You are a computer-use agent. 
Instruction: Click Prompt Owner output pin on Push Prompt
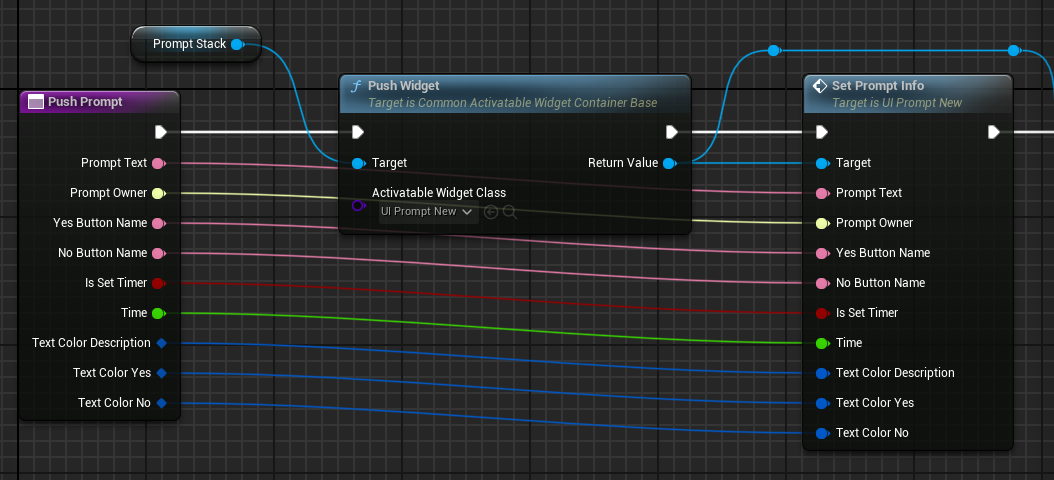click(x=159, y=194)
